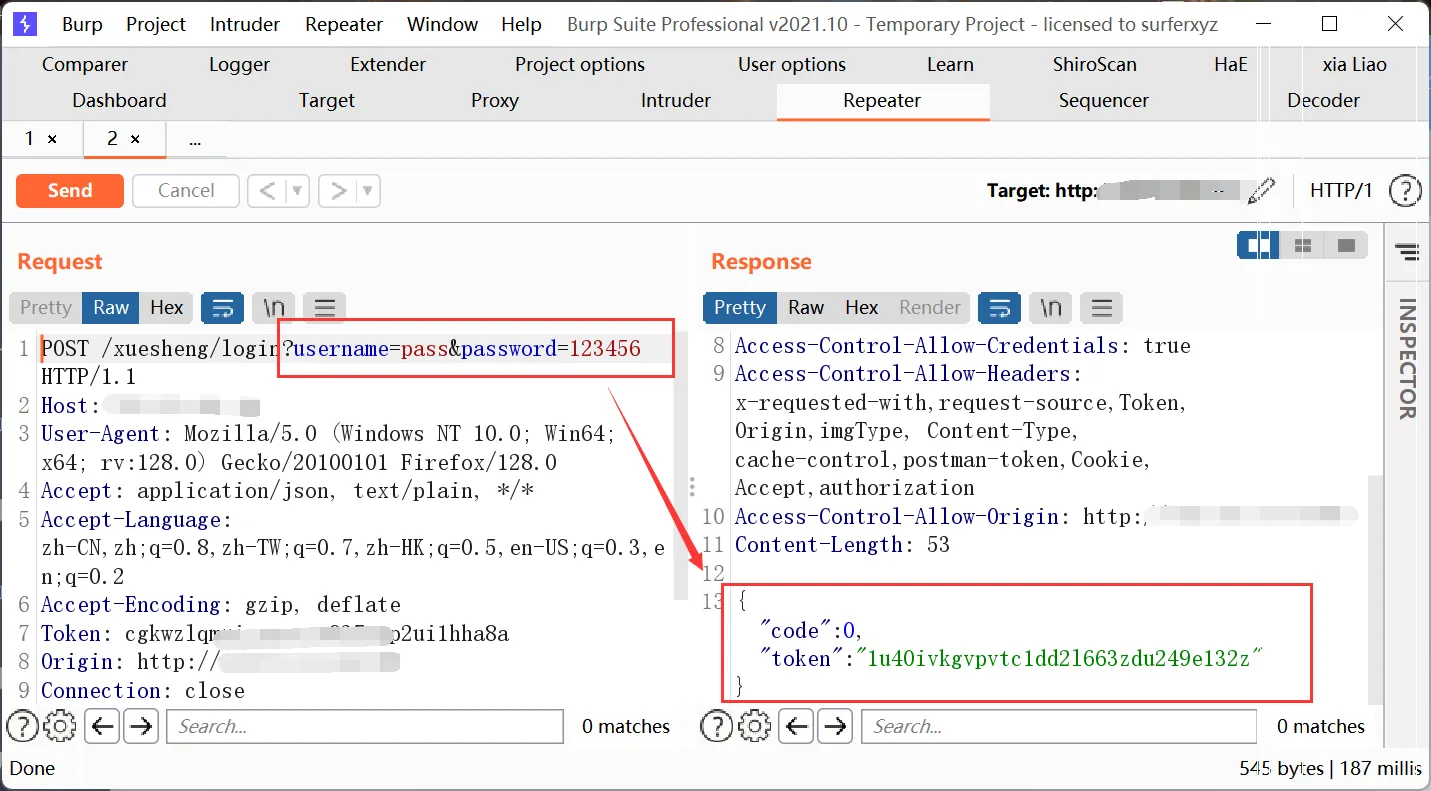Edit the Target URL via the pencil icon

(x=1263, y=190)
